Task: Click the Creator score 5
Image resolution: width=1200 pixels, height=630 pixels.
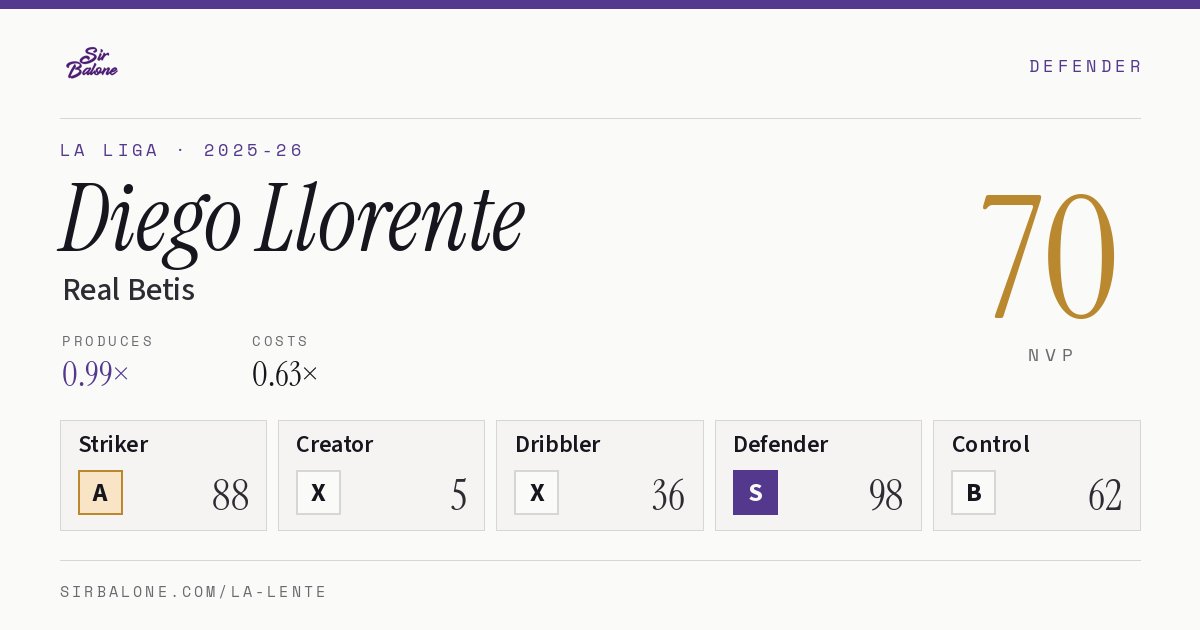Action: coord(459,495)
